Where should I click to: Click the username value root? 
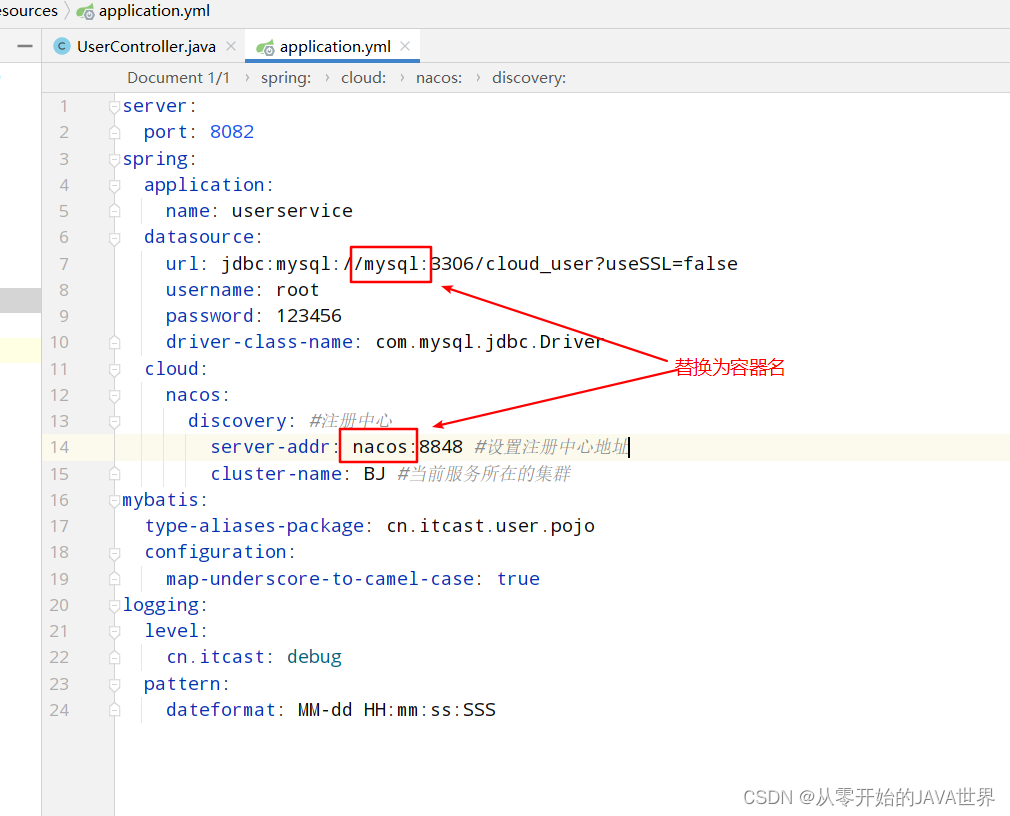(x=298, y=290)
